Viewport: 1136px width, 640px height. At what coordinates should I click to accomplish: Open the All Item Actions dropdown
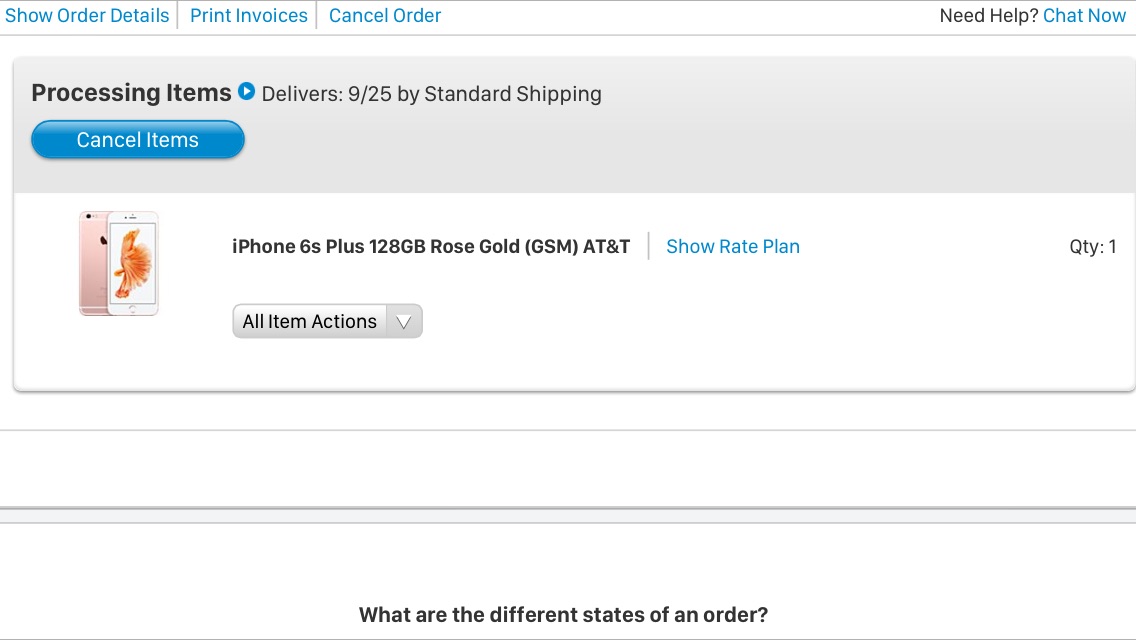click(x=327, y=321)
